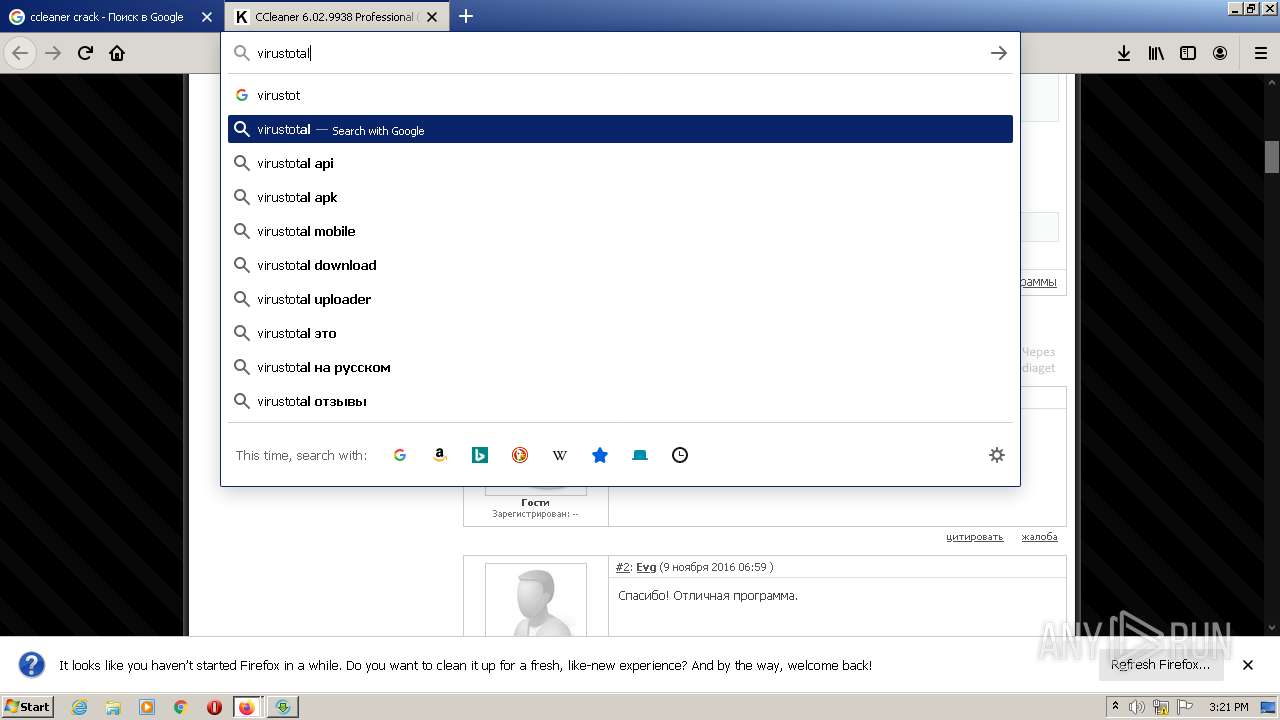
Task: Open the Firefox Account menu
Action: pos(1220,53)
